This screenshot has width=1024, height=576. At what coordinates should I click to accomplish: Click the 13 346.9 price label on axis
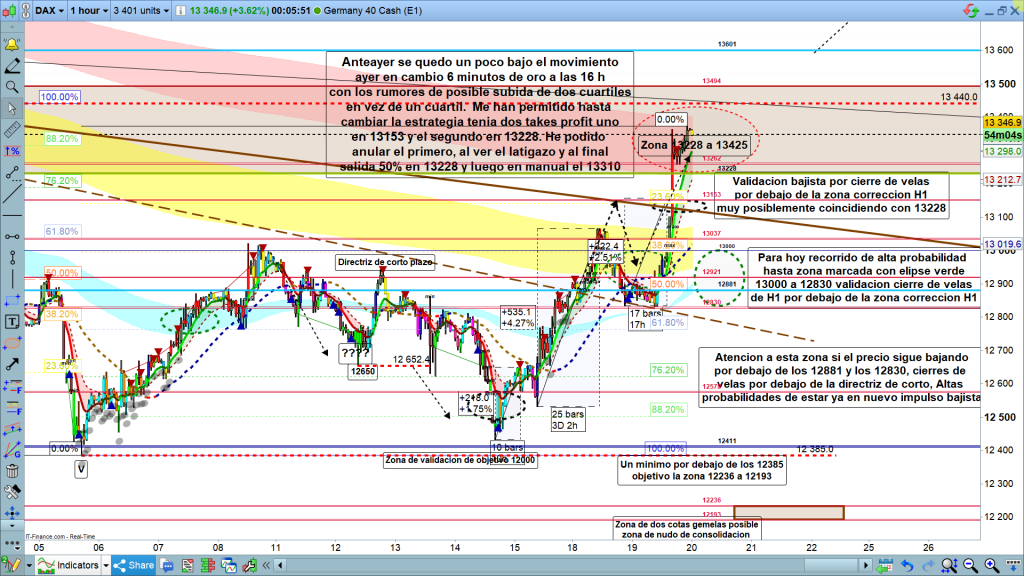coord(1002,121)
